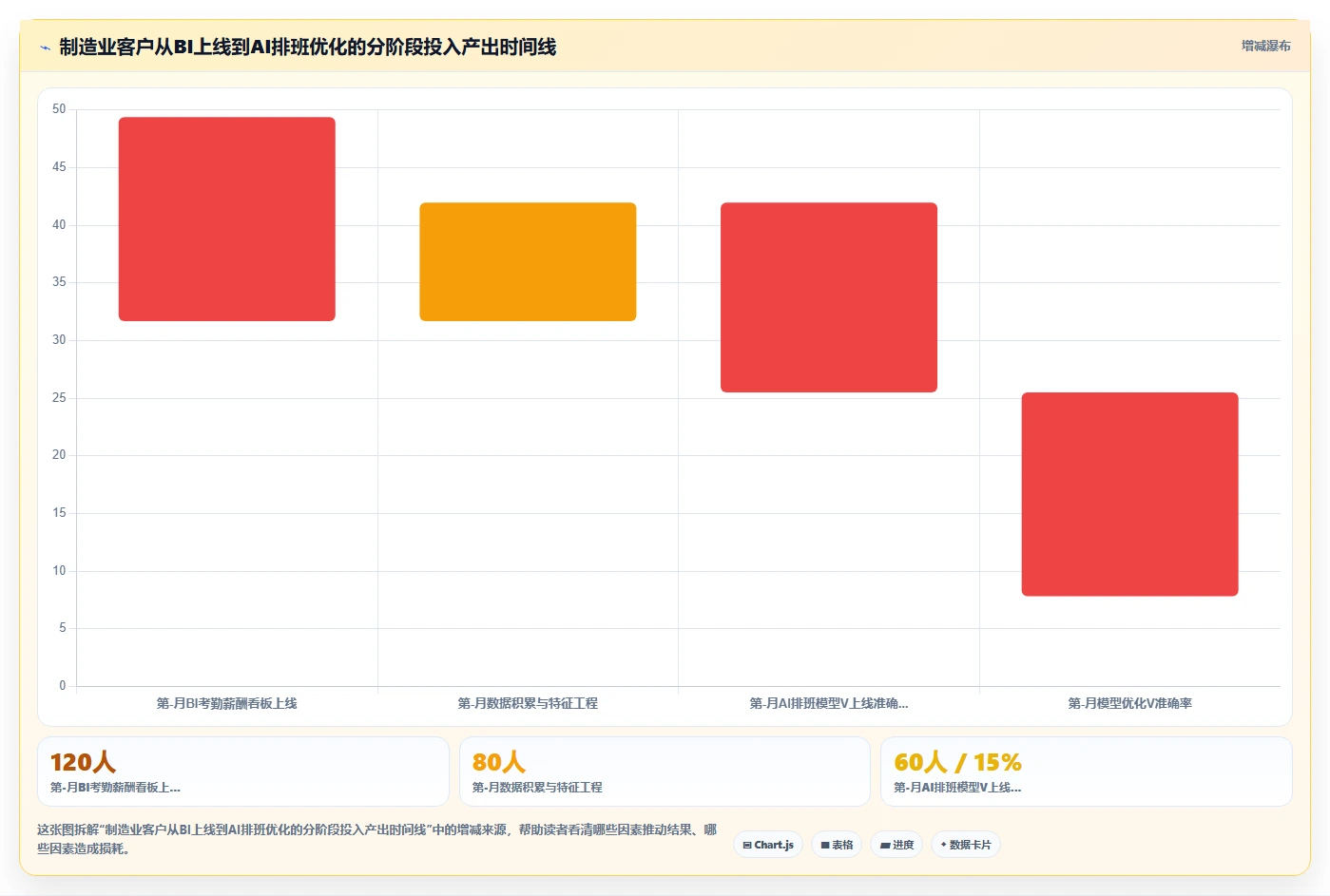This screenshot has width=1330, height=896.
Task: Click the y-axis value 50
Action: point(59,109)
